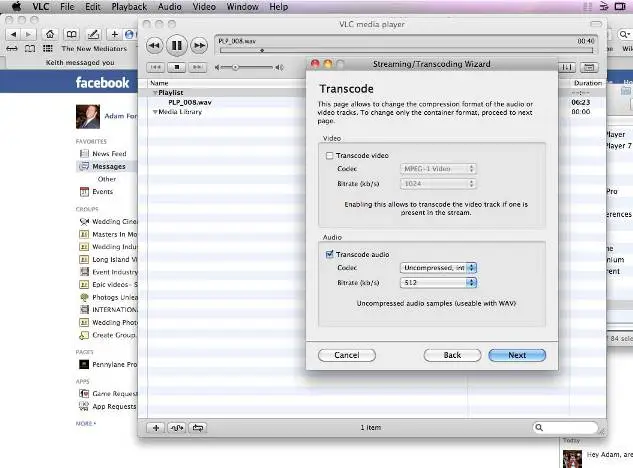Adjust the VLC volume slider
Viewport: 633px width, 468px height.
coord(247,67)
